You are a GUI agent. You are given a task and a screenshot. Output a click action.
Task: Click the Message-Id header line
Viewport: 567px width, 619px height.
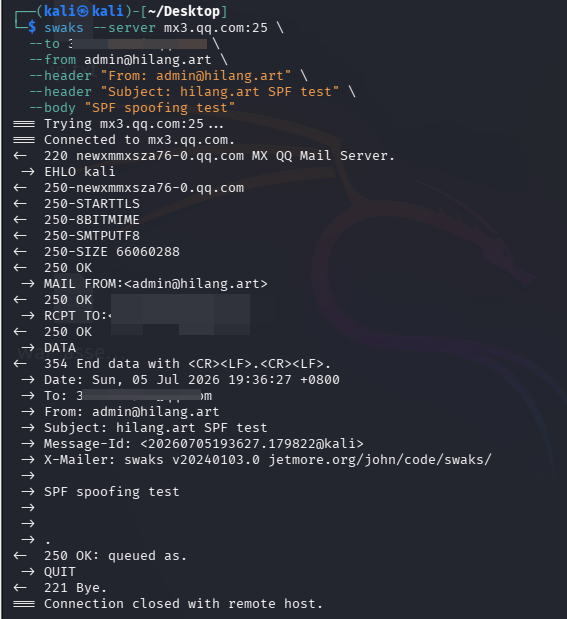click(x=203, y=444)
